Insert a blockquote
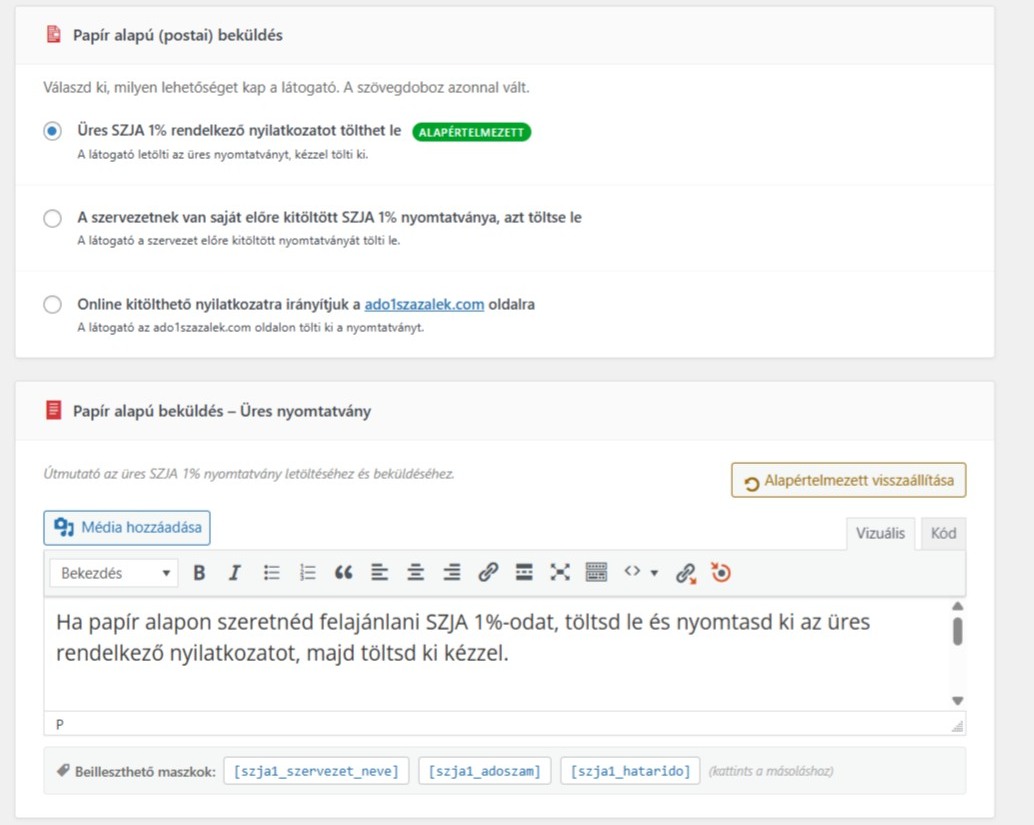 (343, 573)
